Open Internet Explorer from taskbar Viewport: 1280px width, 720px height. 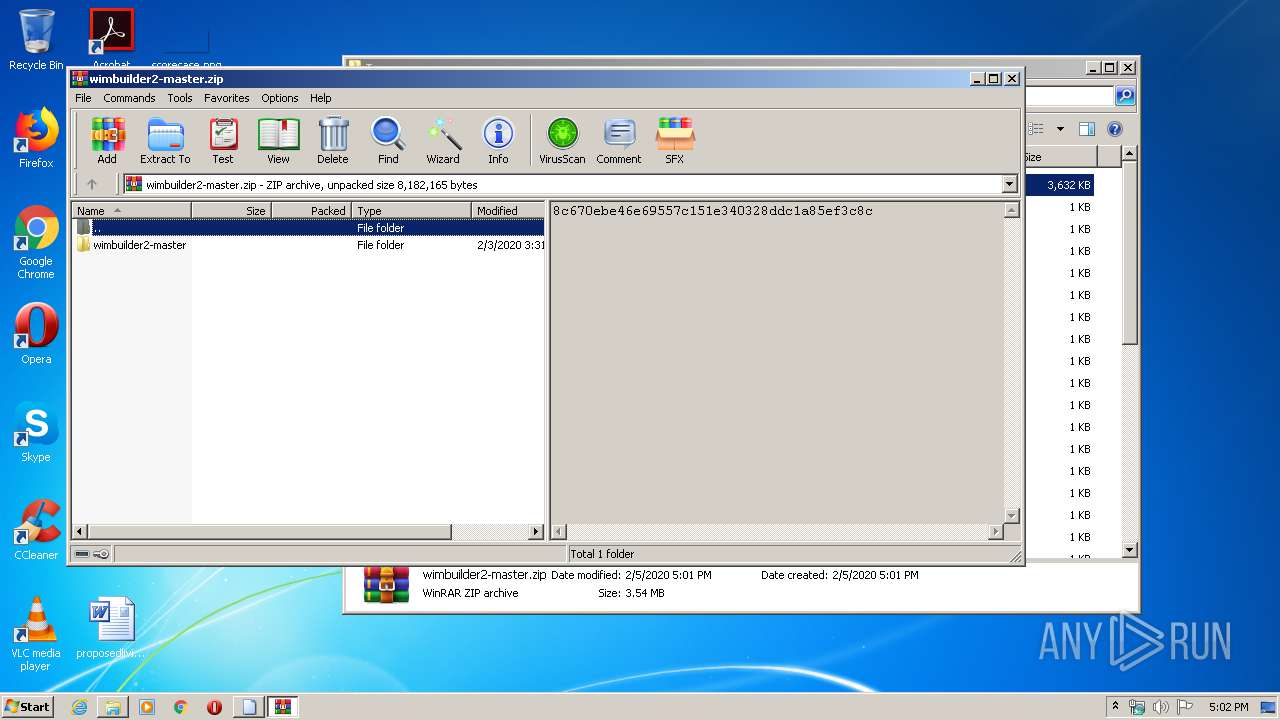point(79,707)
